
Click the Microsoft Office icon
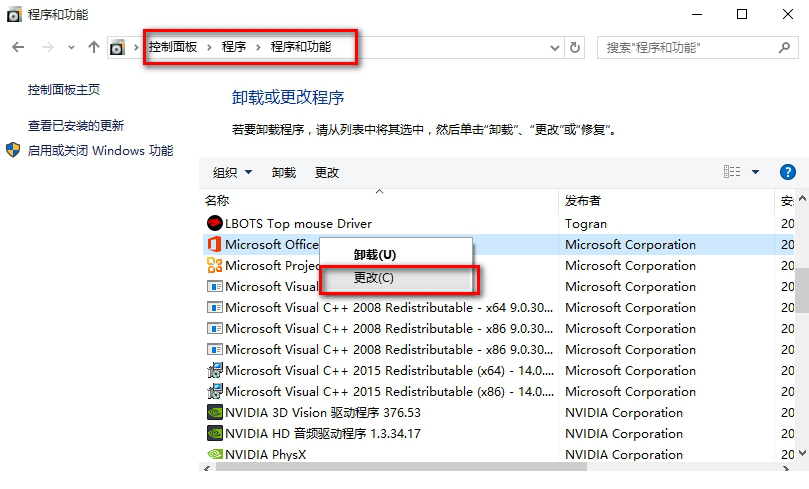pyautogui.click(x=214, y=244)
